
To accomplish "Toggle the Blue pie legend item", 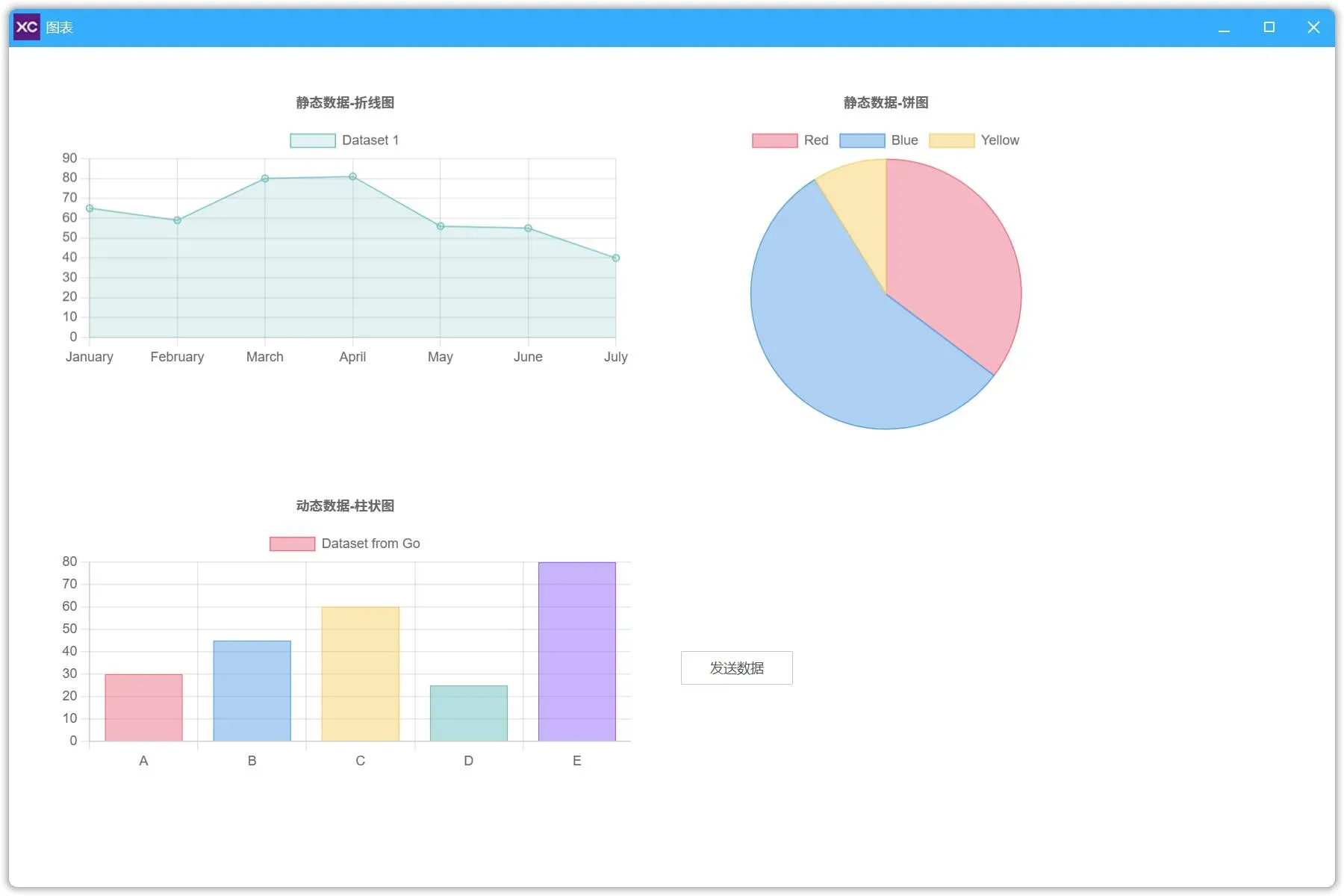I will point(879,140).
